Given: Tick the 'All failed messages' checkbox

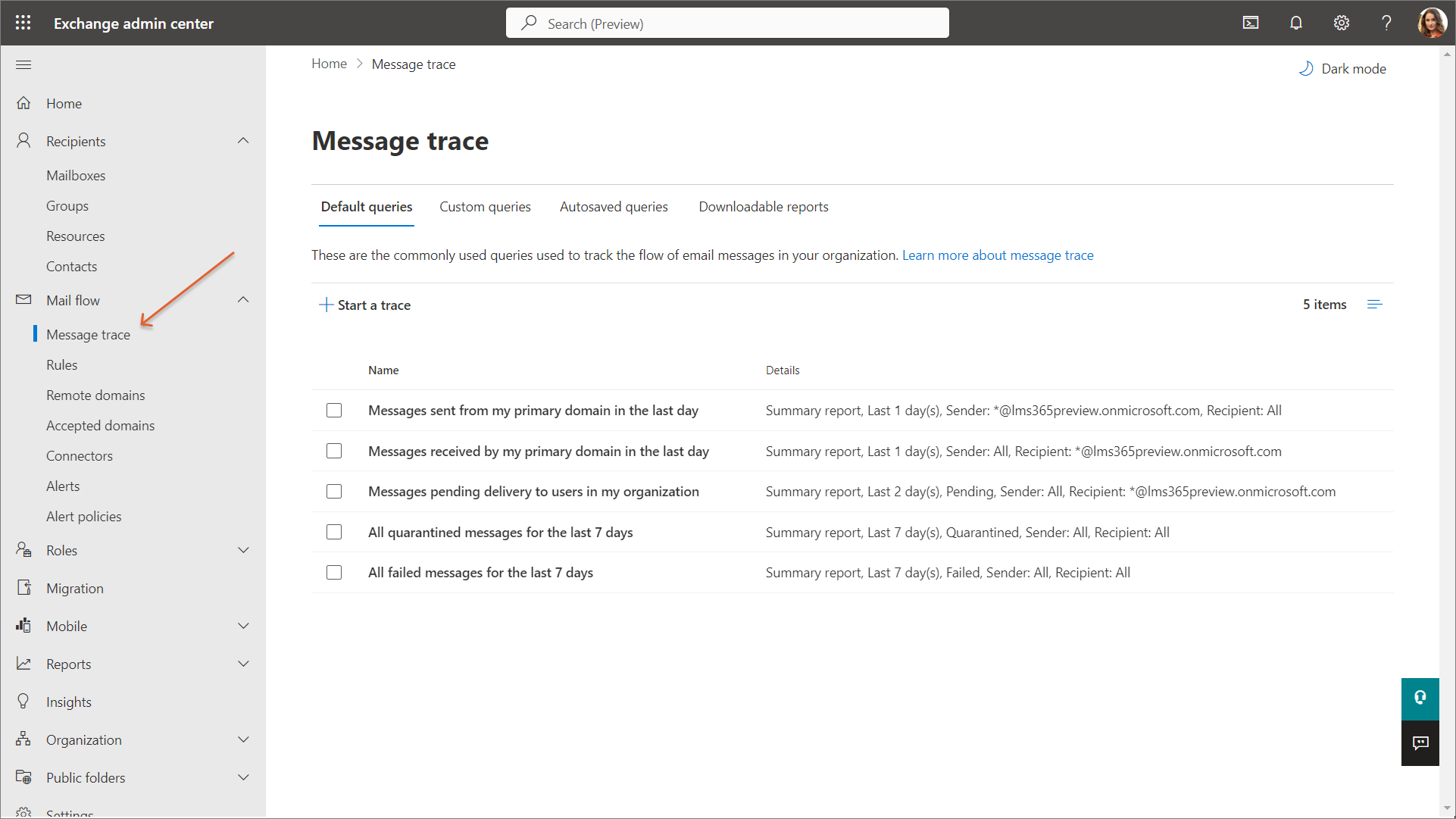Looking at the screenshot, I should click(x=334, y=573).
